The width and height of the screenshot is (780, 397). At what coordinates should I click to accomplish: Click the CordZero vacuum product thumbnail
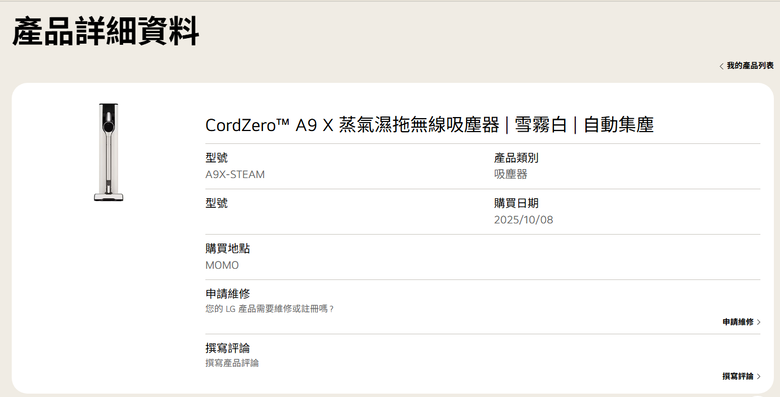click(x=108, y=152)
